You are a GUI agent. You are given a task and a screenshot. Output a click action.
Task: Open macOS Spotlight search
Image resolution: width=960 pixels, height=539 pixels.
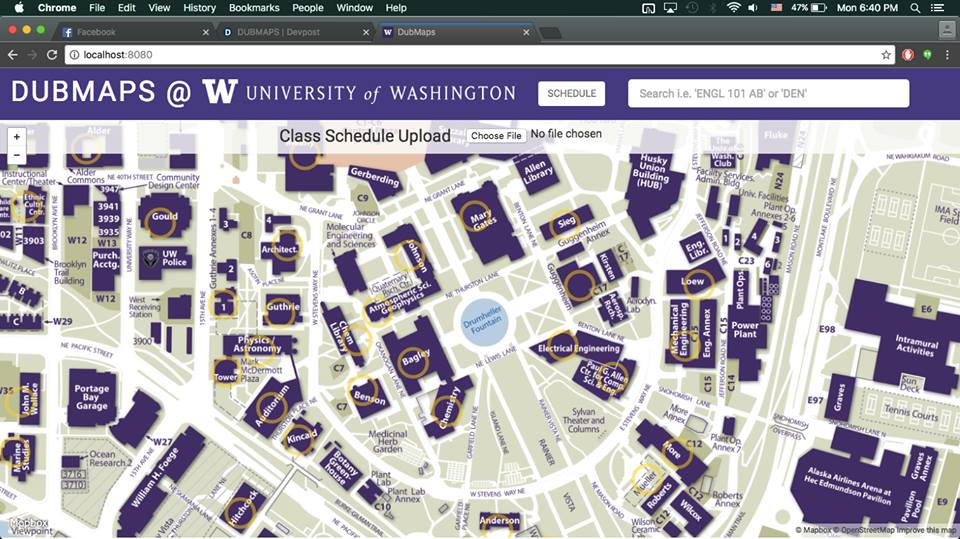tap(915, 8)
